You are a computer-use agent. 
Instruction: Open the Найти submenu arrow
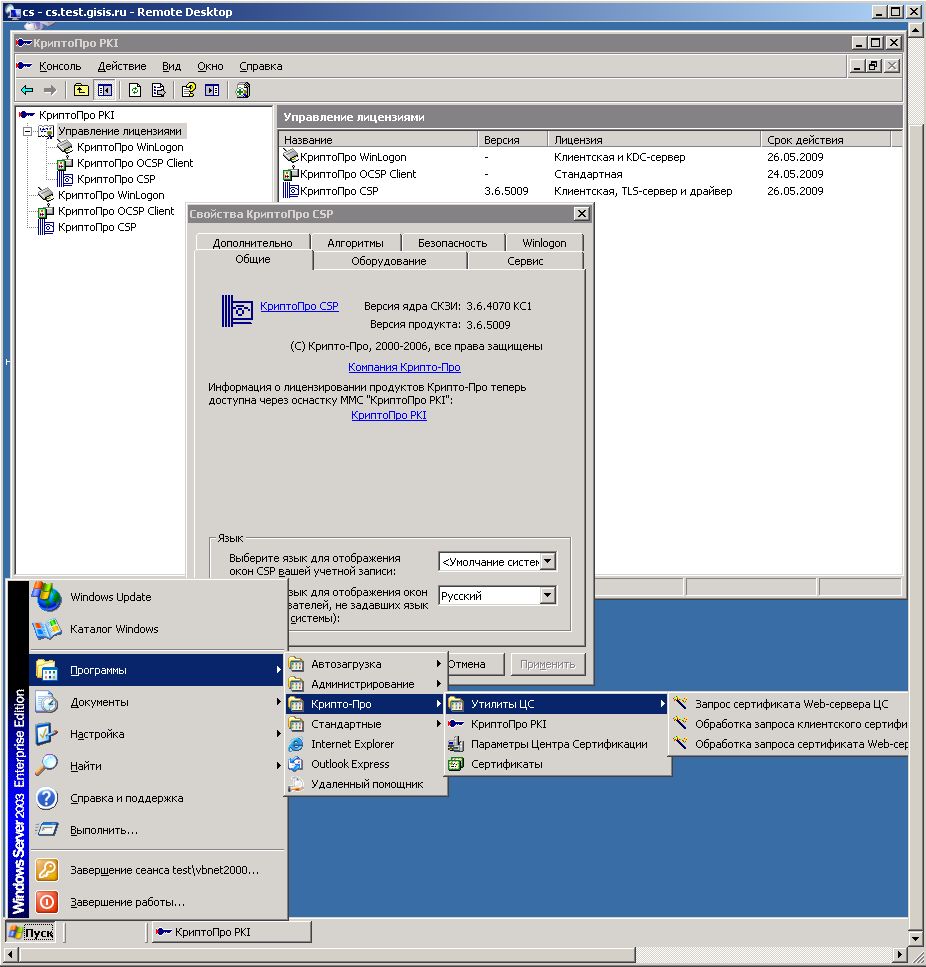click(x=279, y=766)
